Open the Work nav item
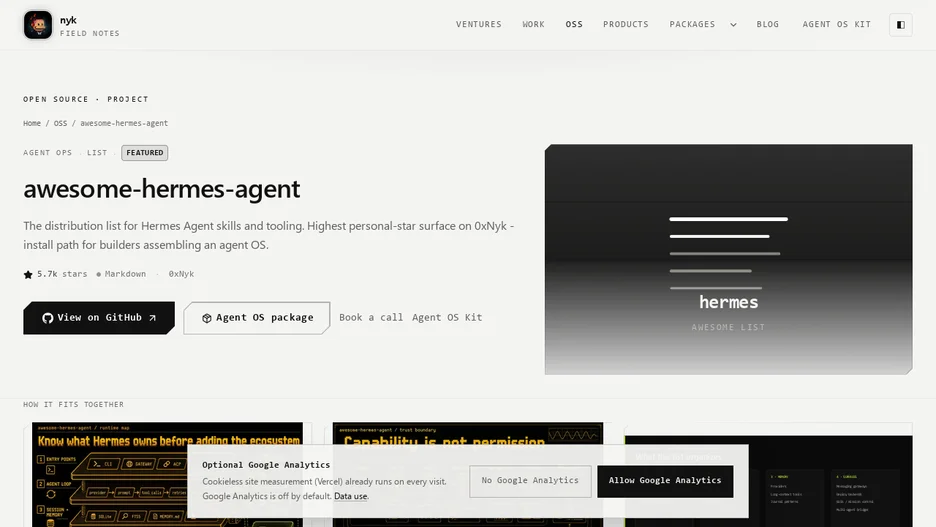This screenshot has height=527, width=936. [x=533, y=24]
